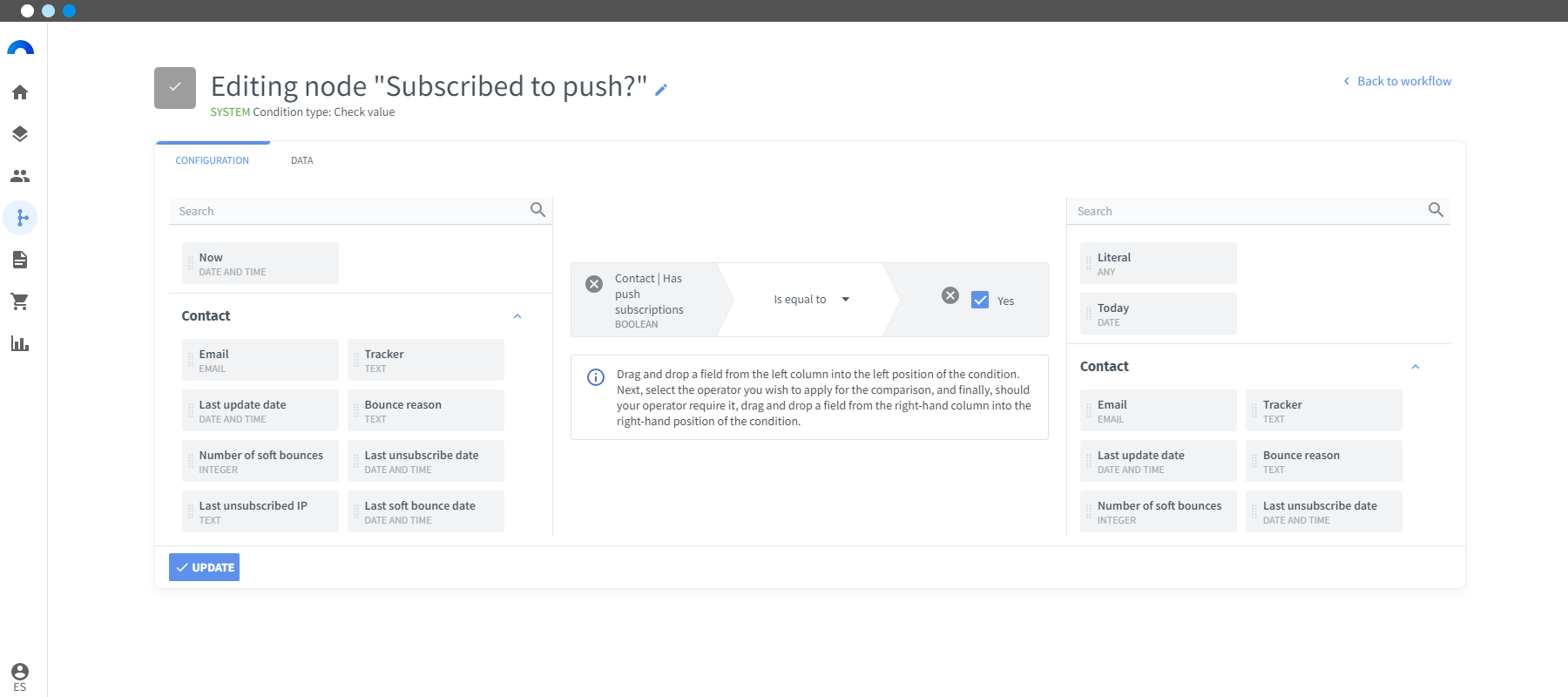Open the bar chart statistics icon in the sidebar
Viewport: 1568px width, 697px height.
coord(20,343)
